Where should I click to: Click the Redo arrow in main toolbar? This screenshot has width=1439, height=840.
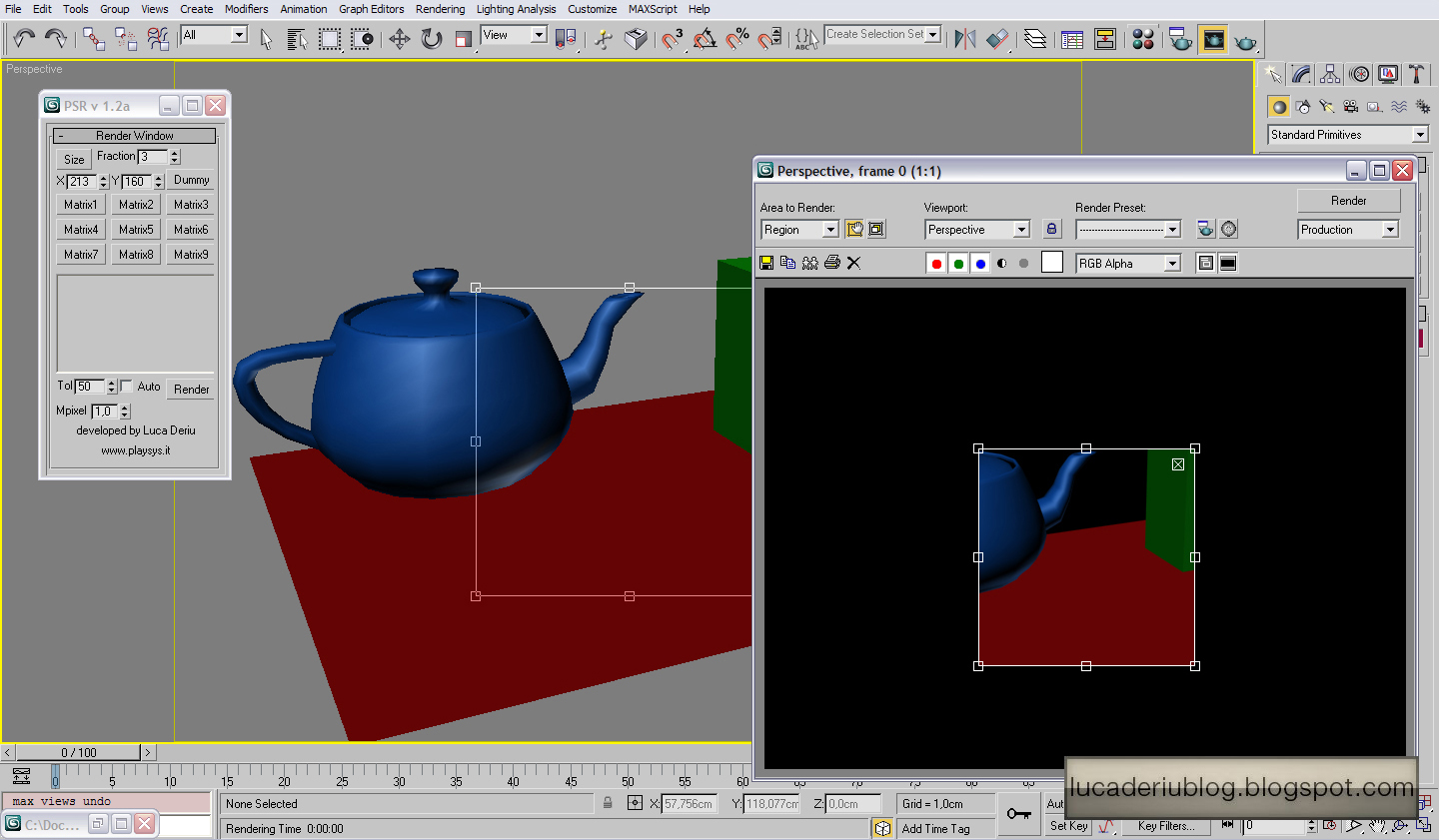pyautogui.click(x=56, y=39)
